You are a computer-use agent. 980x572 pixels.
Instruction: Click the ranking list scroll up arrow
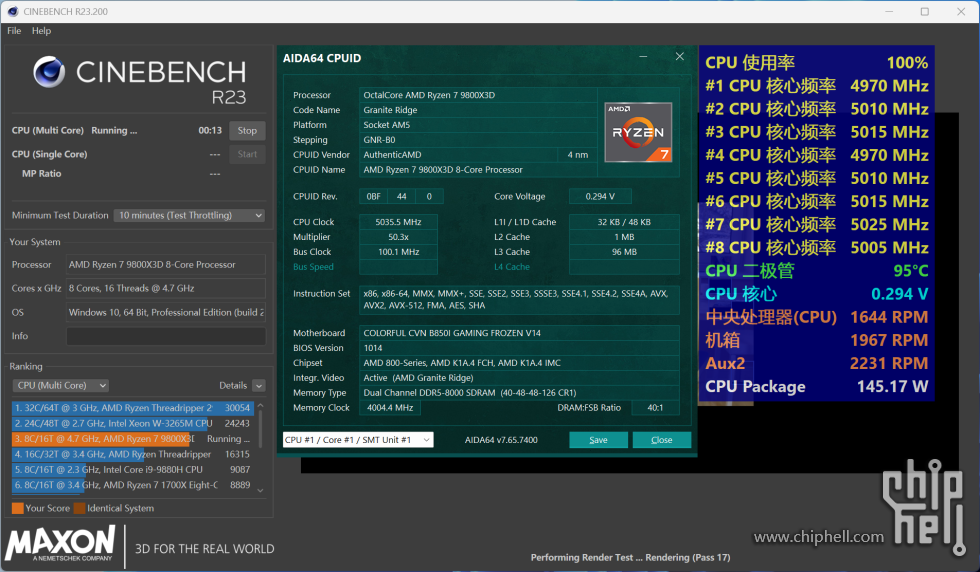(261, 406)
